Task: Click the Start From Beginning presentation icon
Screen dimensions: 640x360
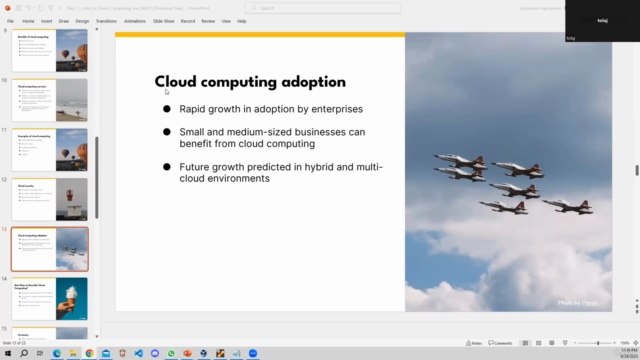Action: 51,8
